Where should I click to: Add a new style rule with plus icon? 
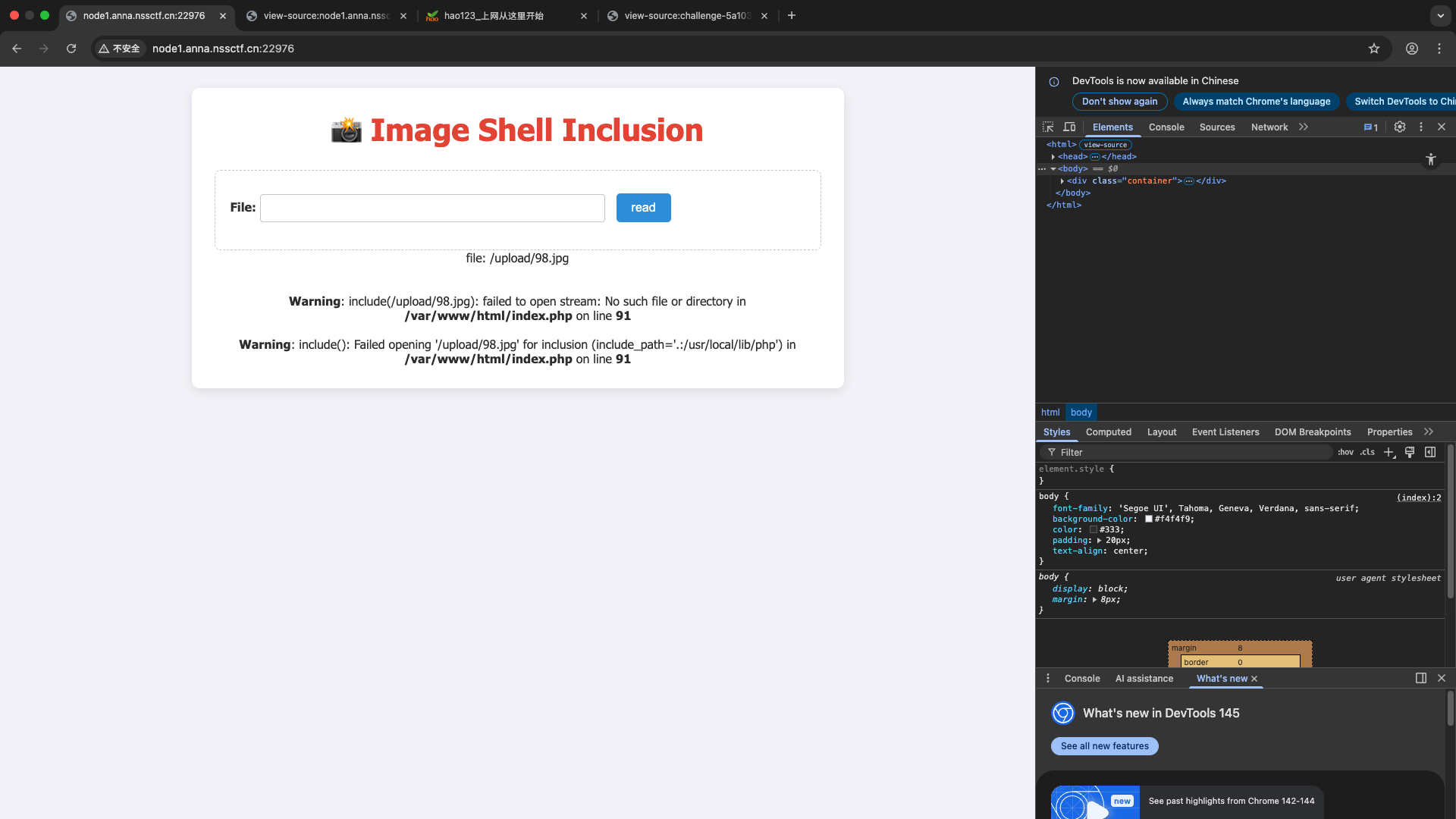pyautogui.click(x=1389, y=452)
